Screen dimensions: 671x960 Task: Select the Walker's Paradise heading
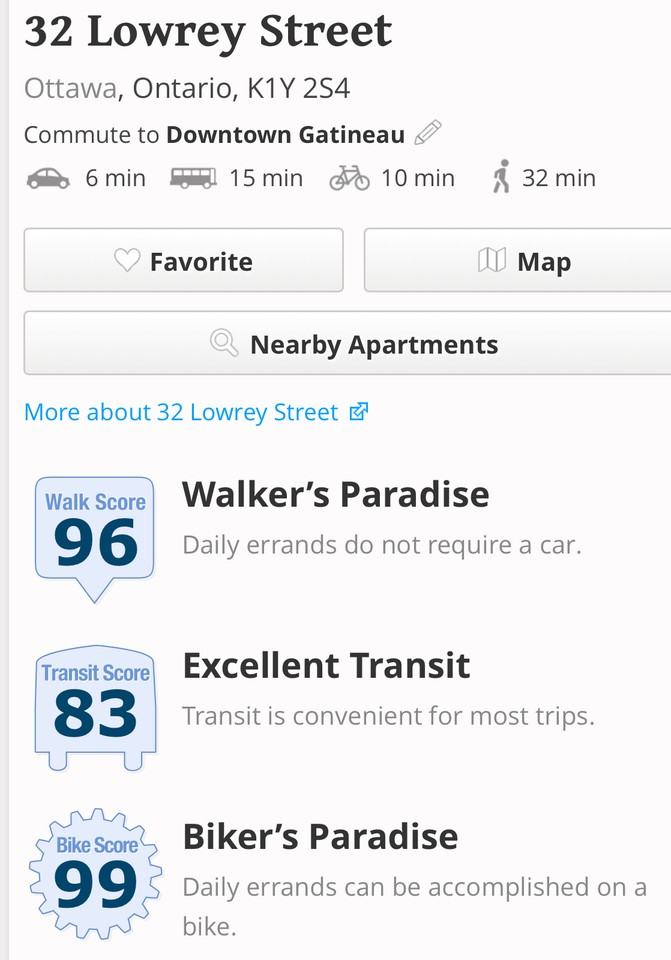[x=336, y=494]
